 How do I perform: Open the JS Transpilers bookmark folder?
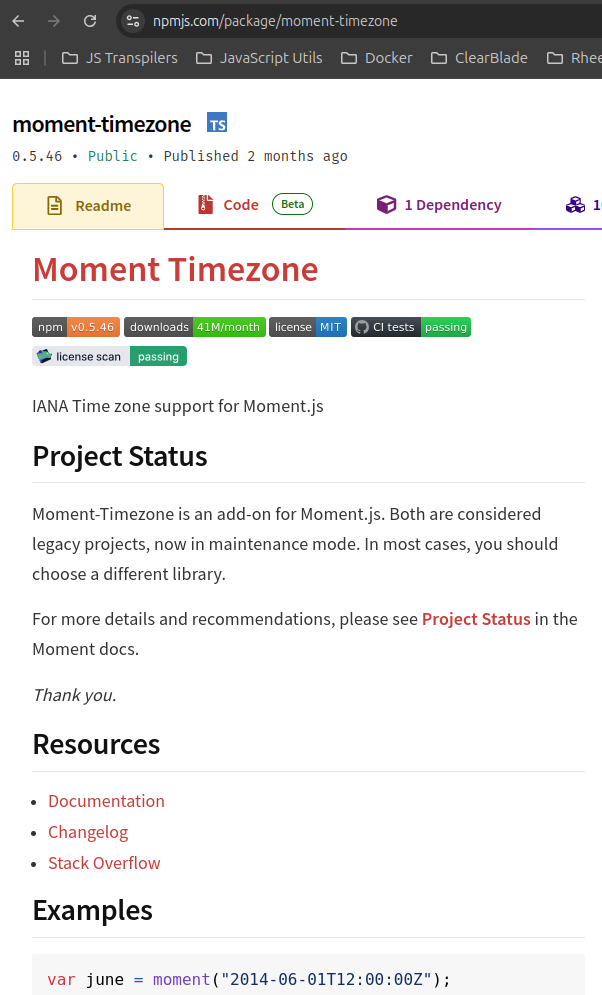click(120, 58)
